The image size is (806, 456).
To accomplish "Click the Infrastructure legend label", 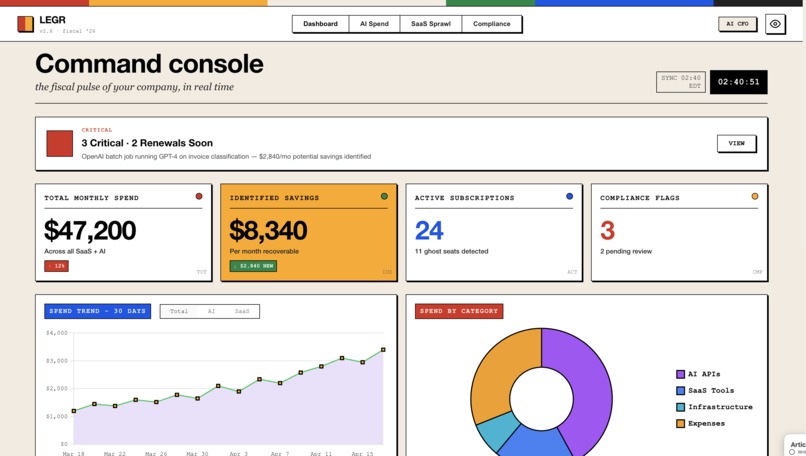I will pos(720,407).
